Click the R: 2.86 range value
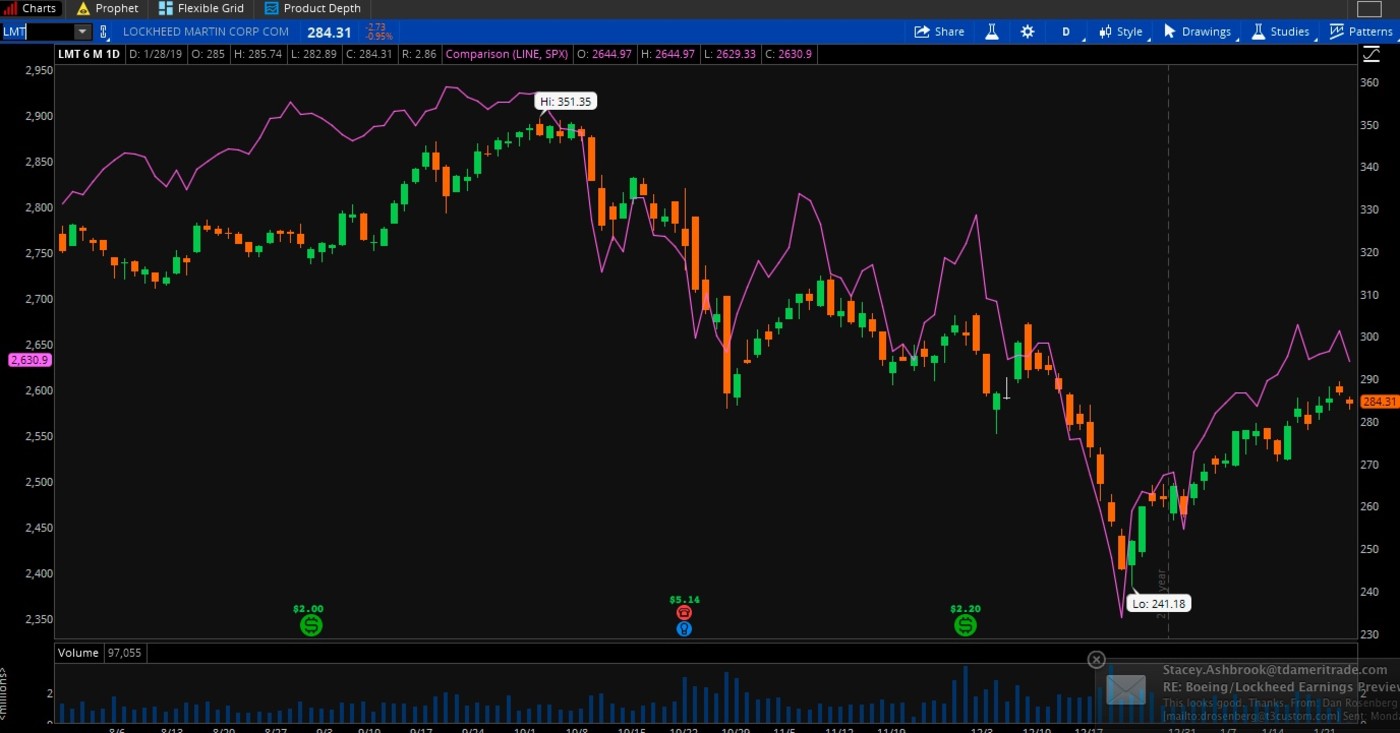This screenshot has width=1400, height=733. coord(420,54)
